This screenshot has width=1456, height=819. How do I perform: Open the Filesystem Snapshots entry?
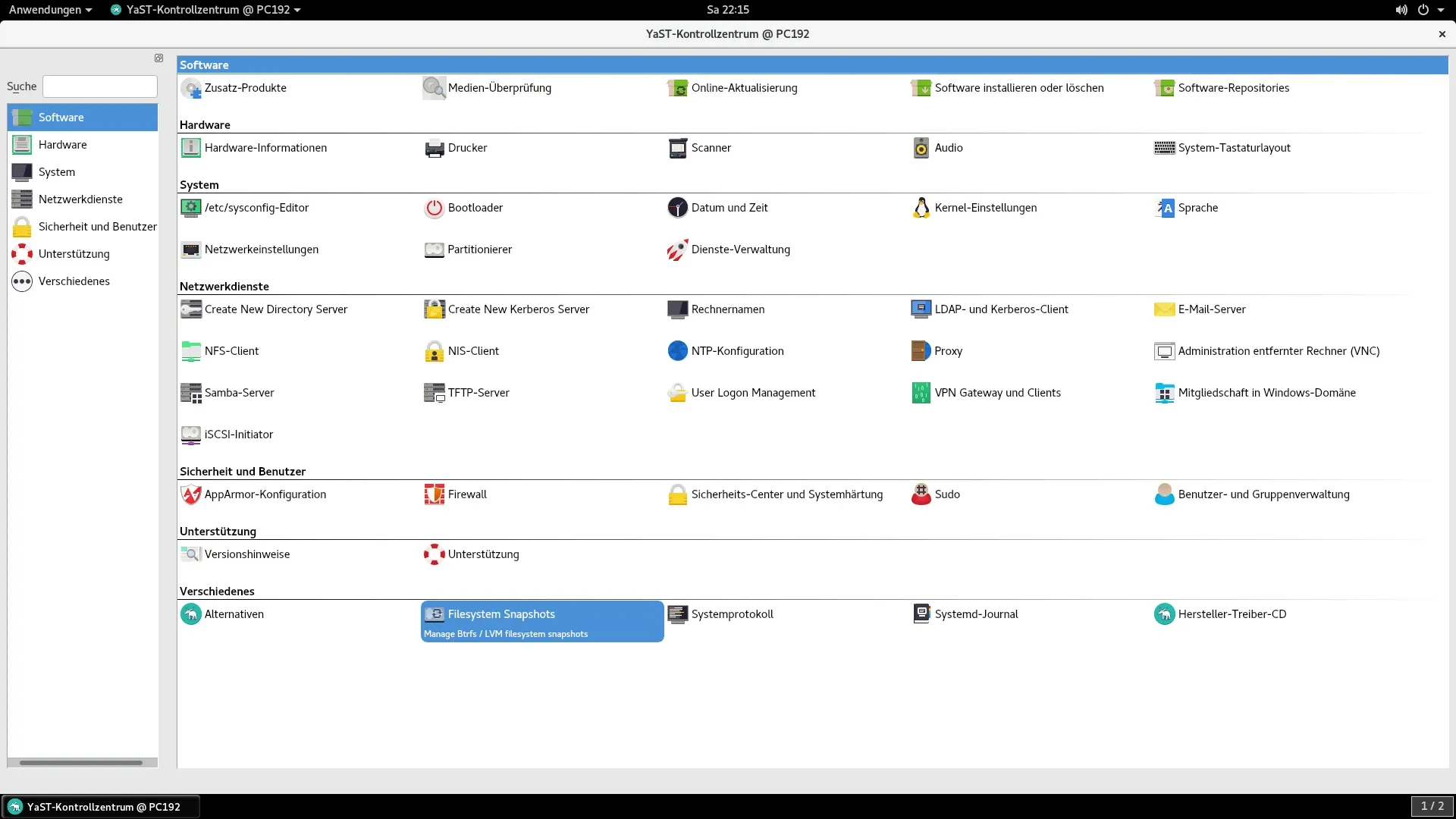point(542,622)
